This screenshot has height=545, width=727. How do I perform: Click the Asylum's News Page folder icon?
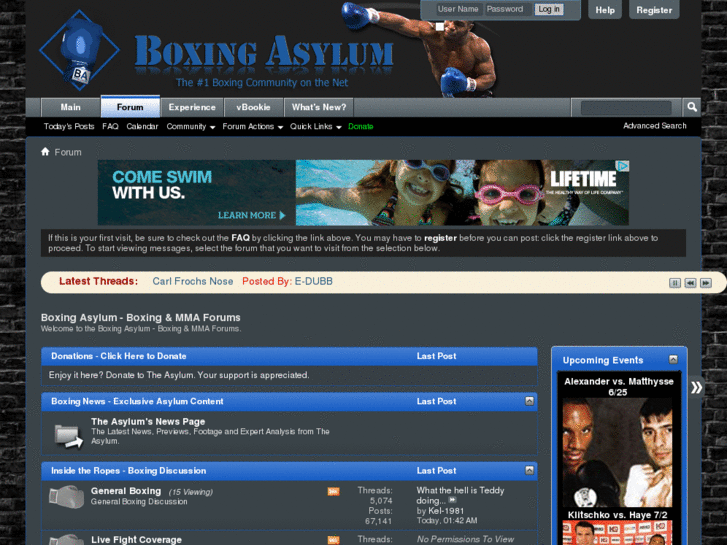(x=68, y=436)
